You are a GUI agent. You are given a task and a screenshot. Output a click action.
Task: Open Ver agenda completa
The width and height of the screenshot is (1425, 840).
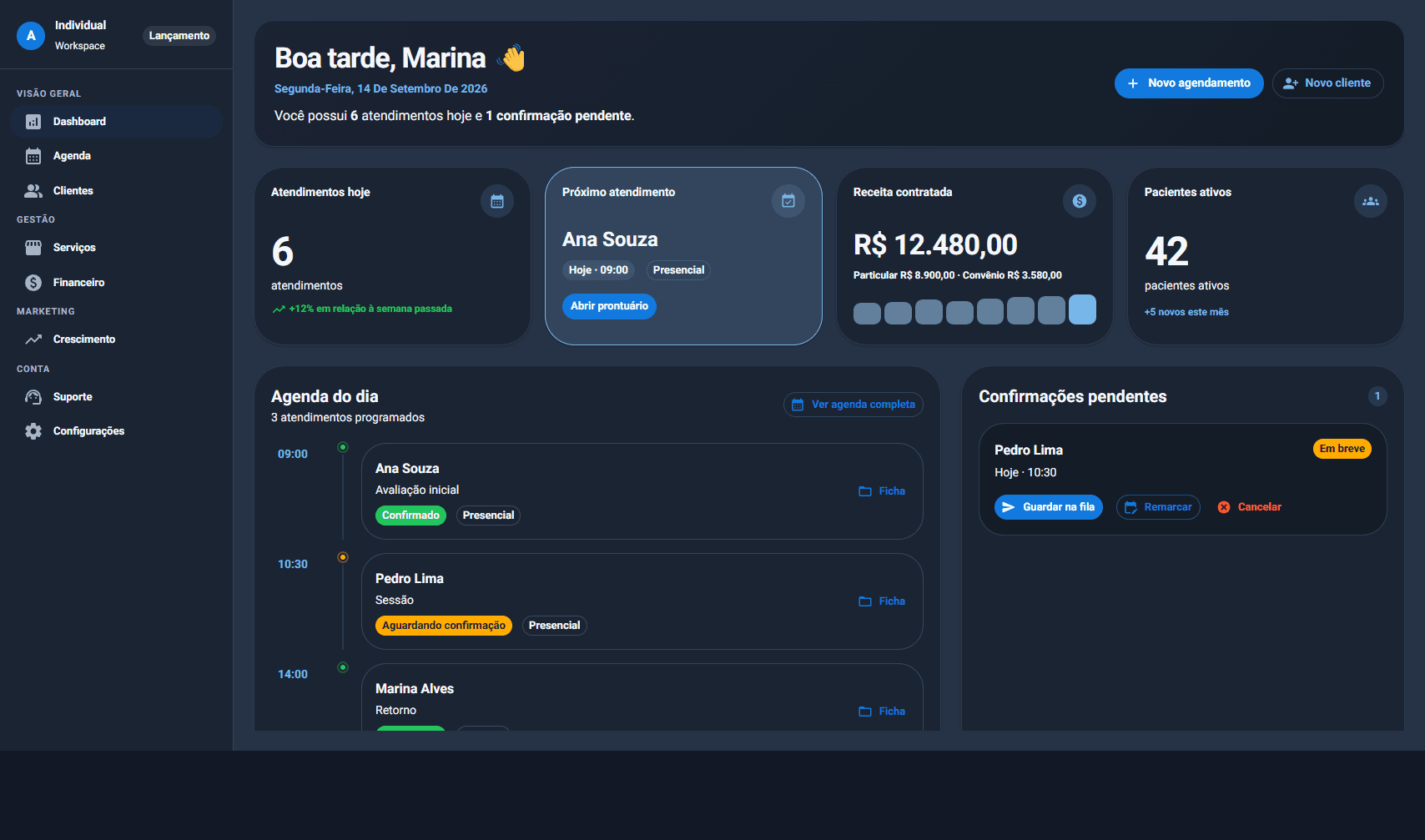(x=853, y=405)
